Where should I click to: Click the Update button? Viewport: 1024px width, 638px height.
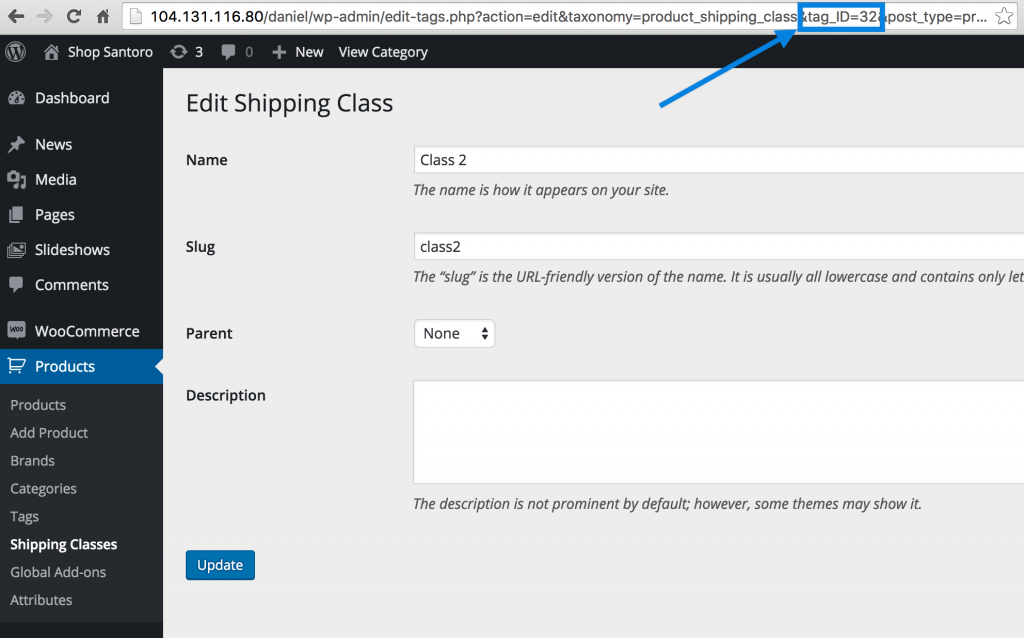pos(220,565)
